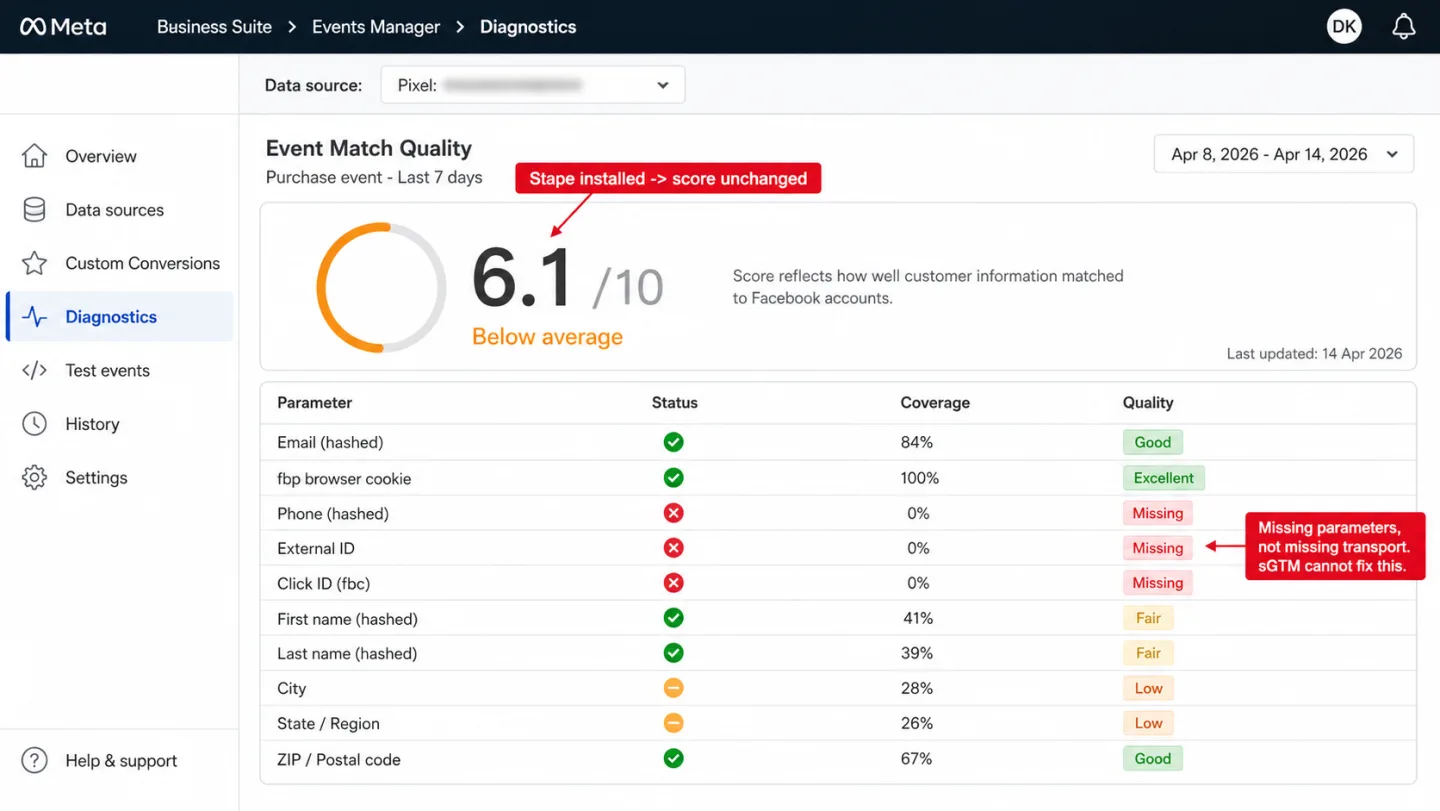The height and width of the screenshot is (811, 1440).
Task: Click red X status for Phone (hashed)
Action: 674,513
